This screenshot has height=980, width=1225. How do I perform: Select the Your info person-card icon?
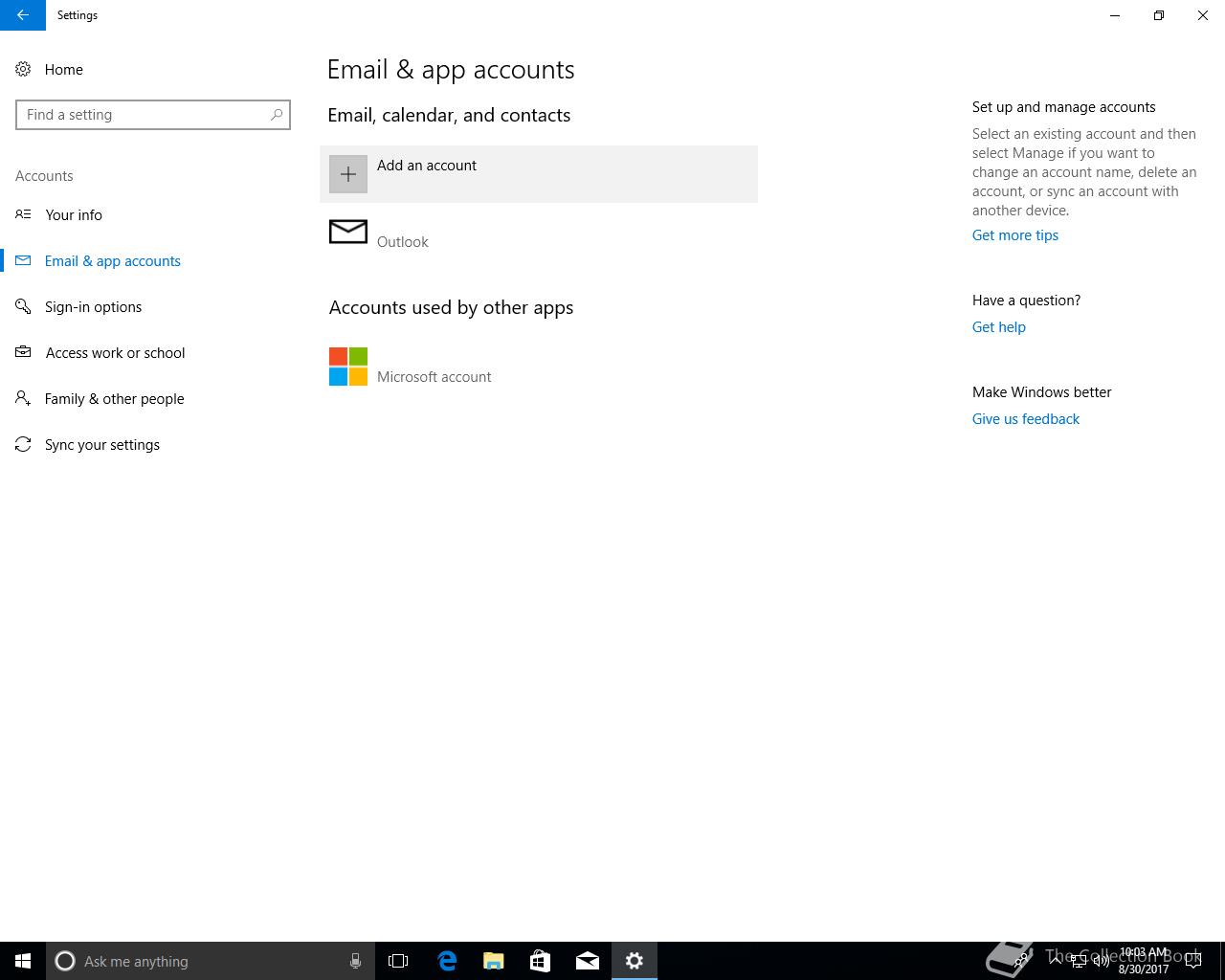(23, 214)
